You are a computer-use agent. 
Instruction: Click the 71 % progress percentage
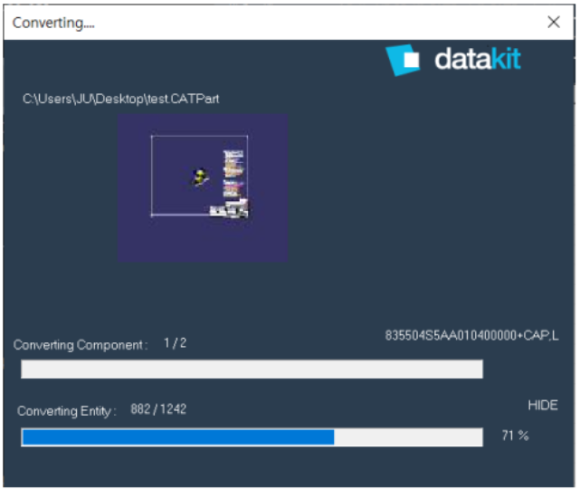[x=515, y=435]
